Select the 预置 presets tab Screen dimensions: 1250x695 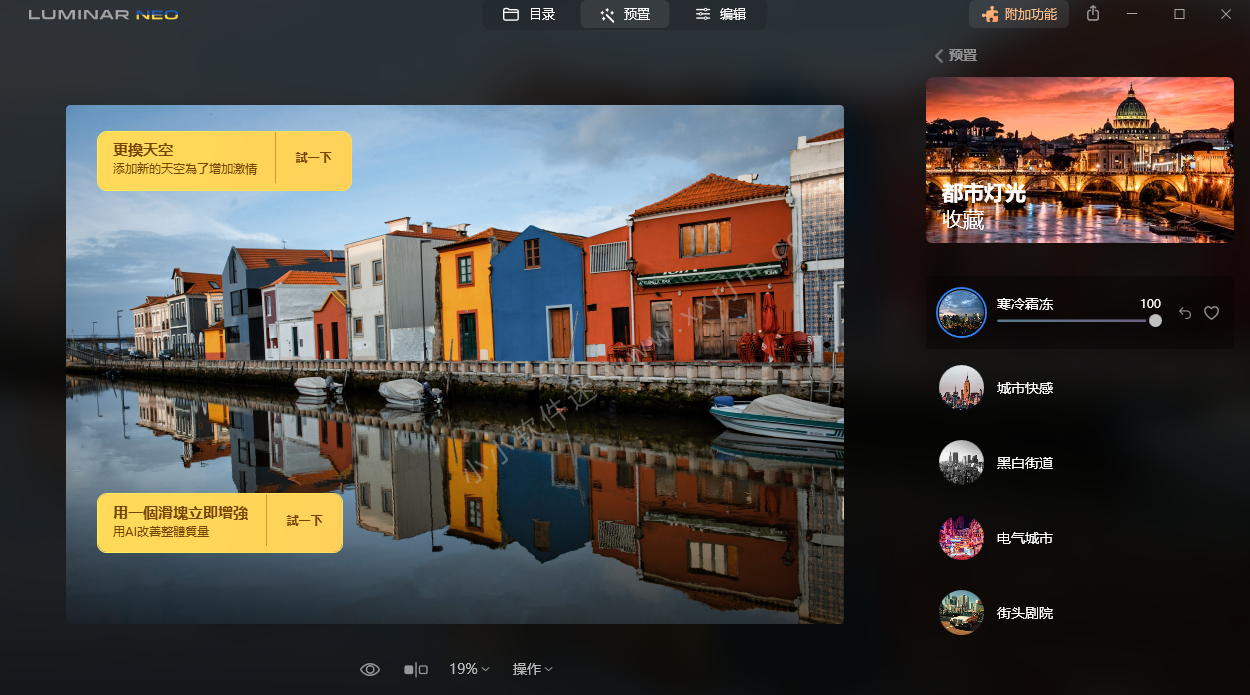pyautogui.click(x=625, y=14)
